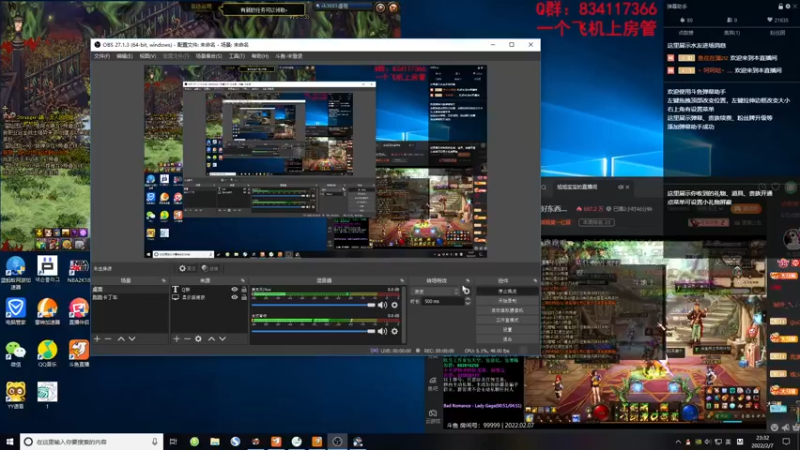Undock the Controls panel via header icon
The width and height of the screenshot is (800, 450).
point(535,281)
